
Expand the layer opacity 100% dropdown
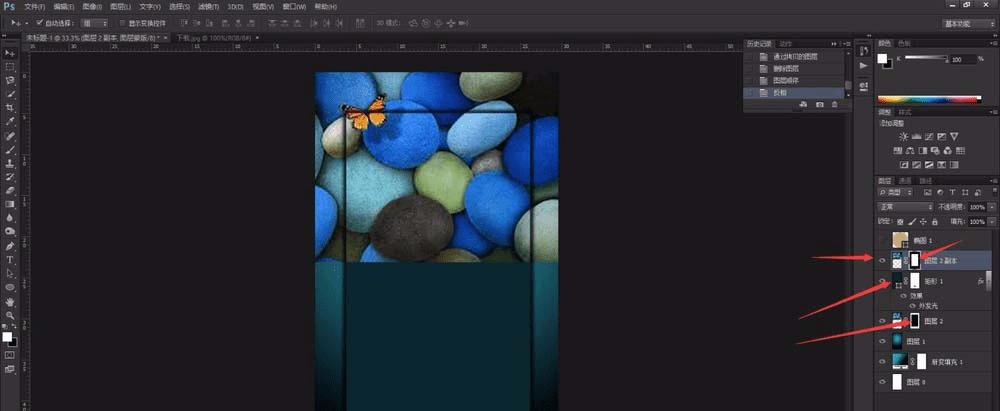(x=991, y=207)
